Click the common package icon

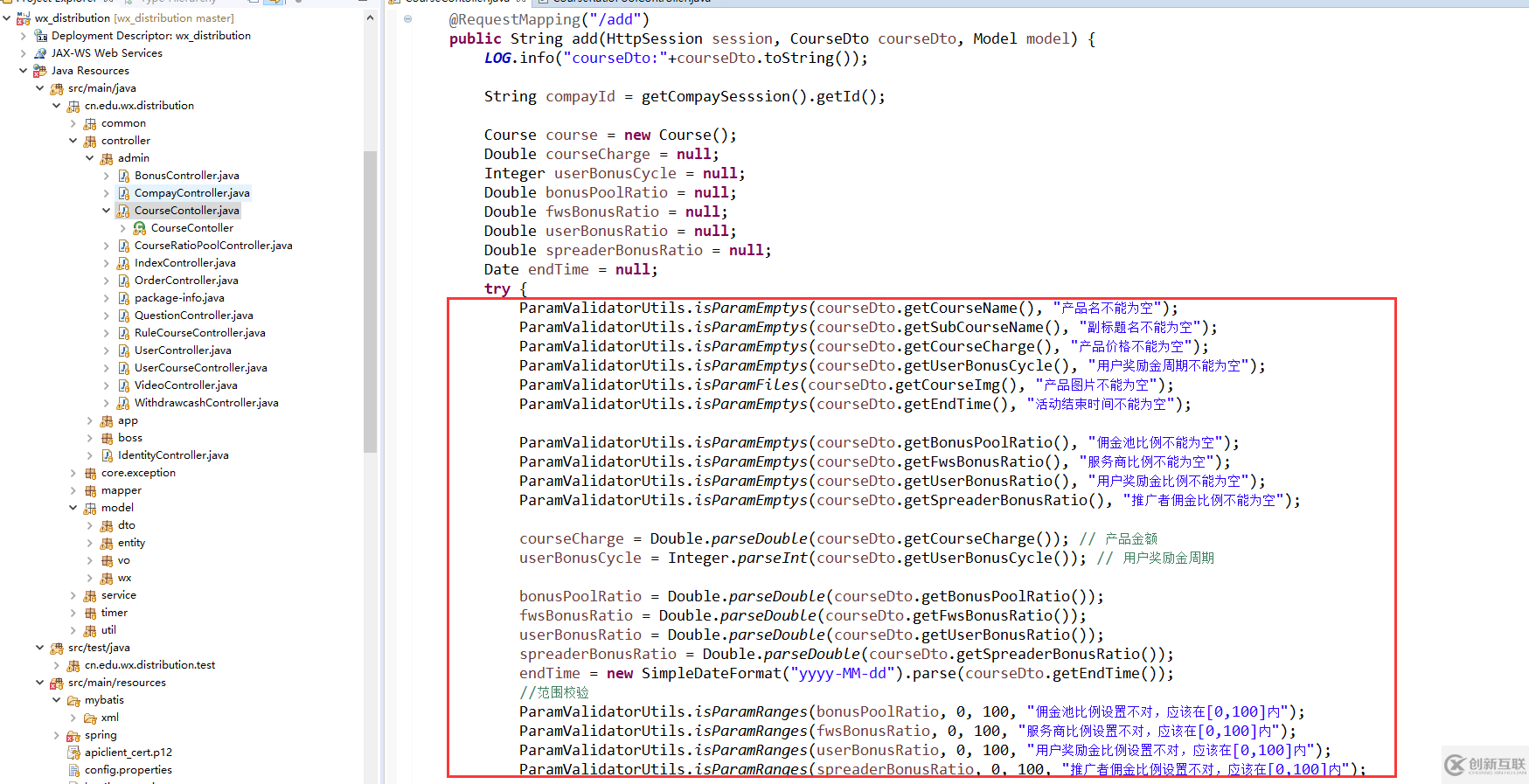(x=90, y=123)
